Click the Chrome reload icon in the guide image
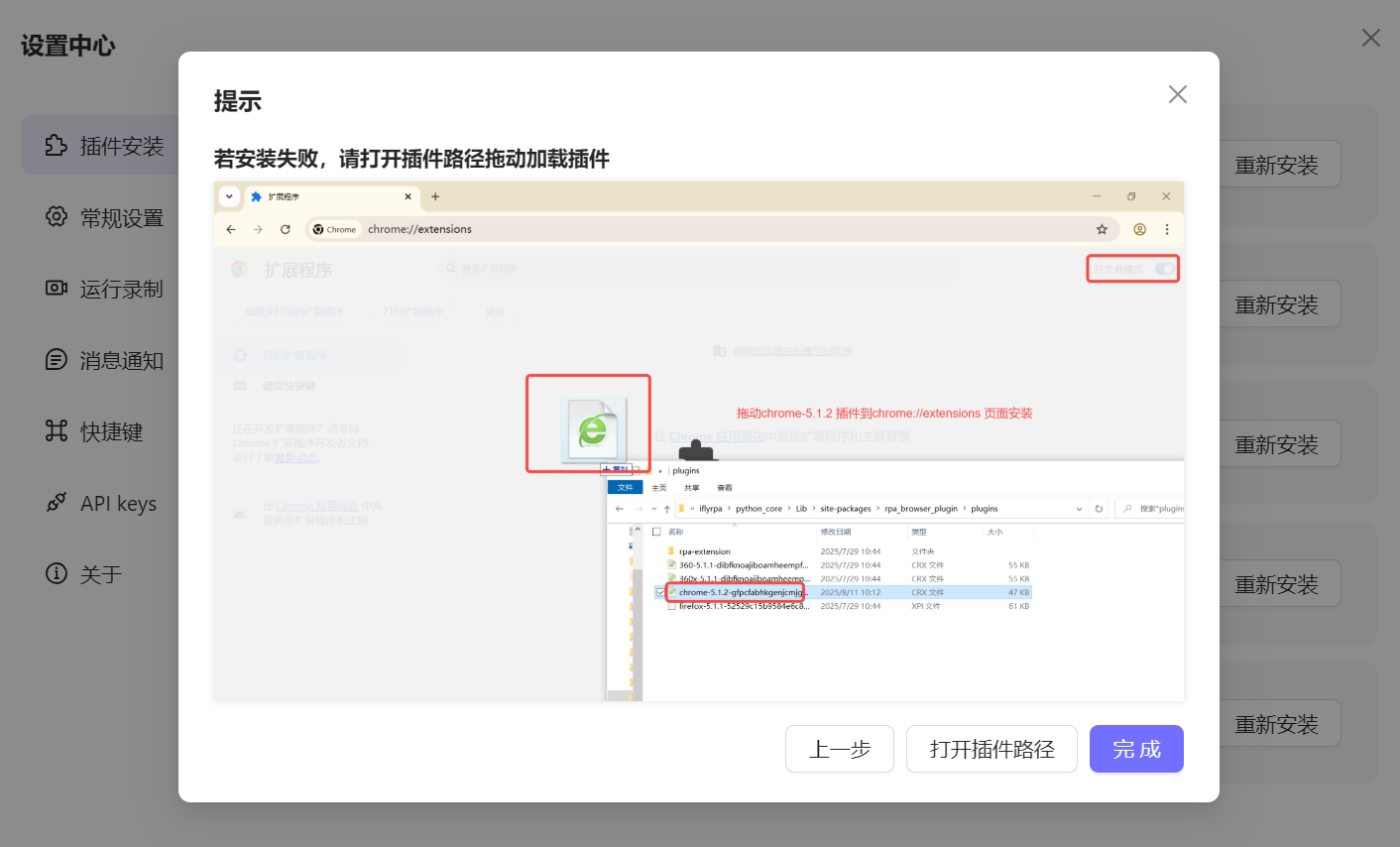 (286, 229)
